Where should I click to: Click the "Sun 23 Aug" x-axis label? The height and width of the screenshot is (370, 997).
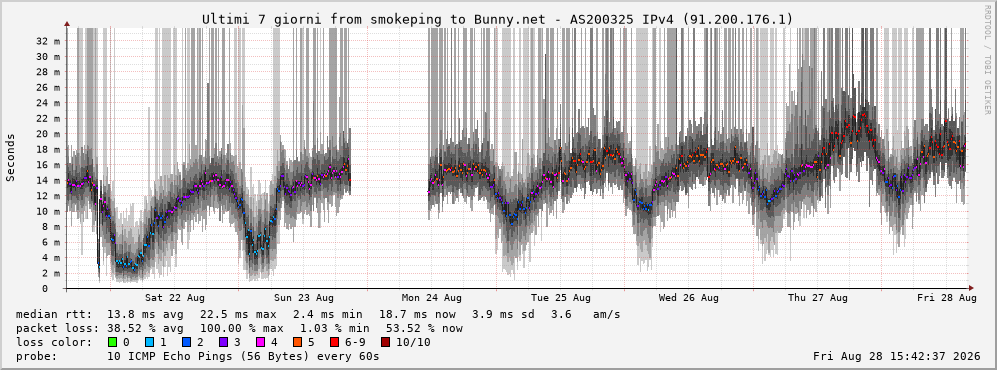(x=304, y=298)
